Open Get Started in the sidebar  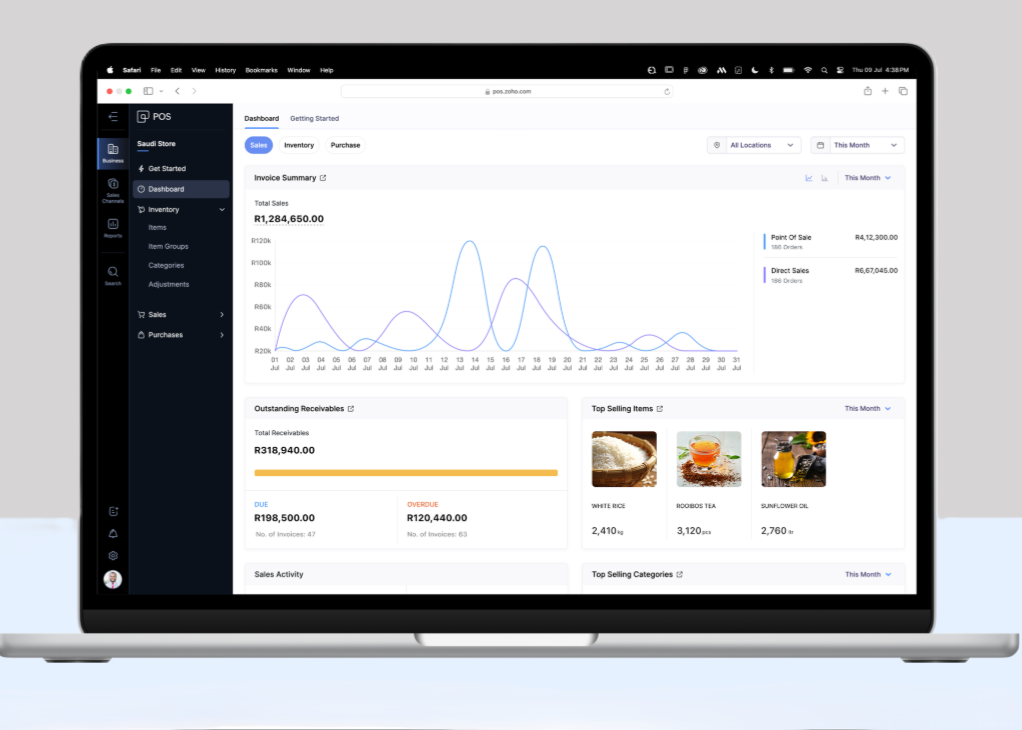coord(181,169)
